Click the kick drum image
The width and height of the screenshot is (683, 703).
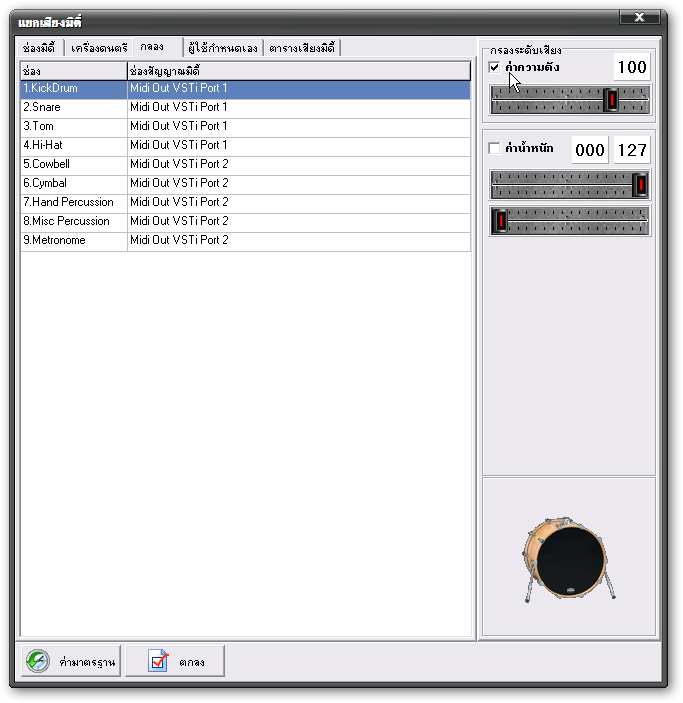pos(569,559)
